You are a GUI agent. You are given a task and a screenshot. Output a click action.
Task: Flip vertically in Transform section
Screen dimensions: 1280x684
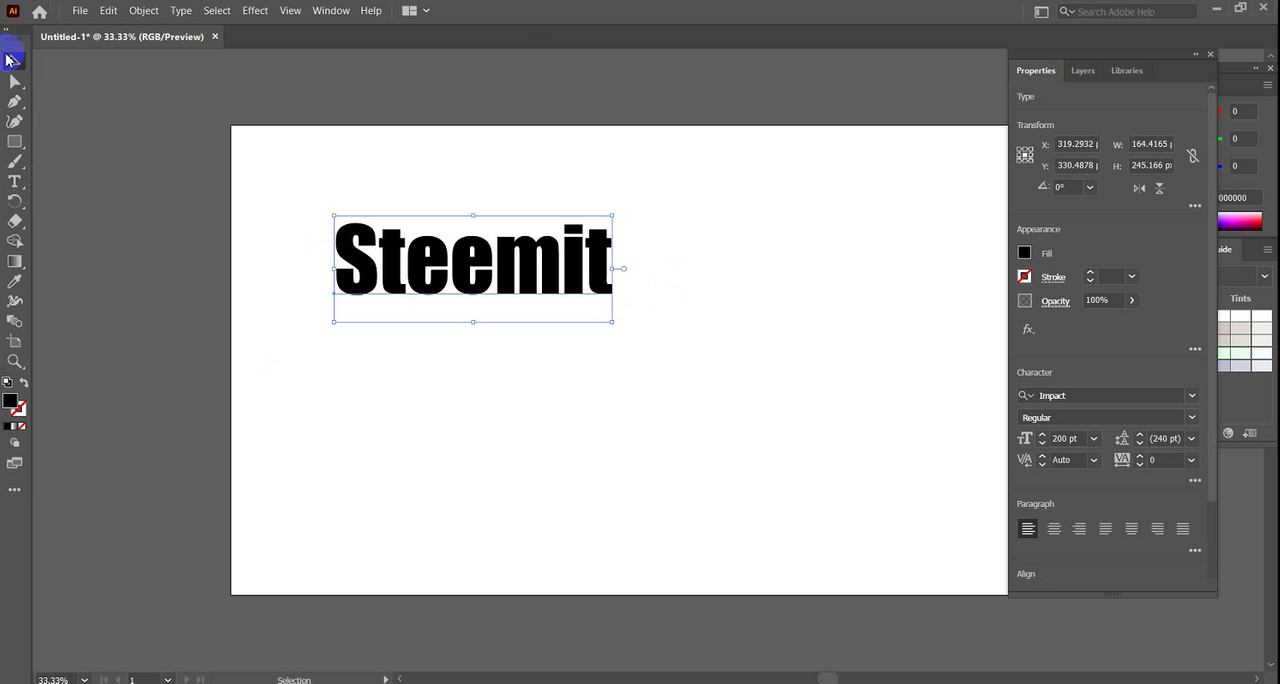click(x=1160, y=188)
